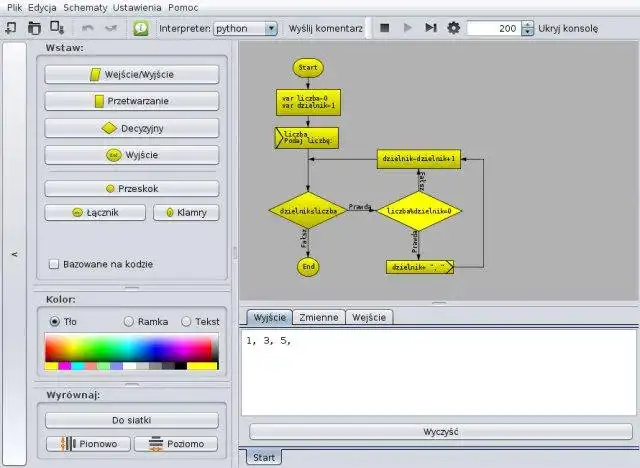
Task: Enable Bazowane na kodzie checkbox
Action: [x=53, y=264]
